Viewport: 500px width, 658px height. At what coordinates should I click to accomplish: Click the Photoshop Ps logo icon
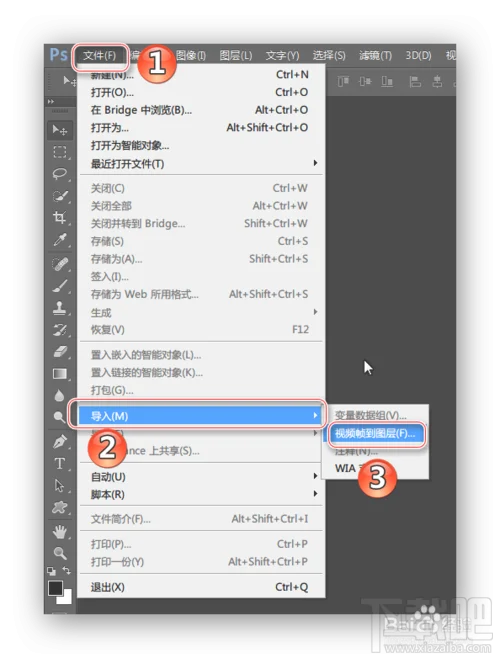coord(58,55)
